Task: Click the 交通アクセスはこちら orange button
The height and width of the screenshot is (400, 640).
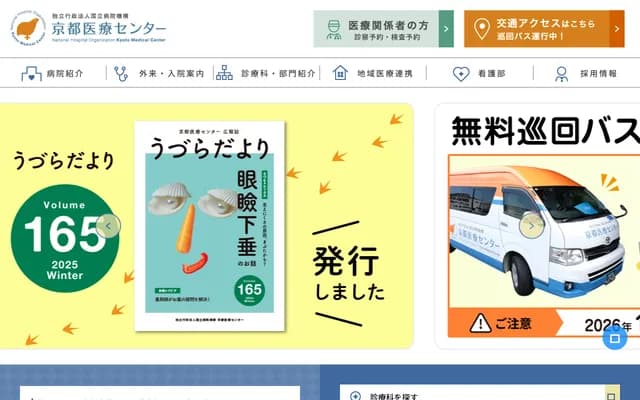Action: pos(544,29)
